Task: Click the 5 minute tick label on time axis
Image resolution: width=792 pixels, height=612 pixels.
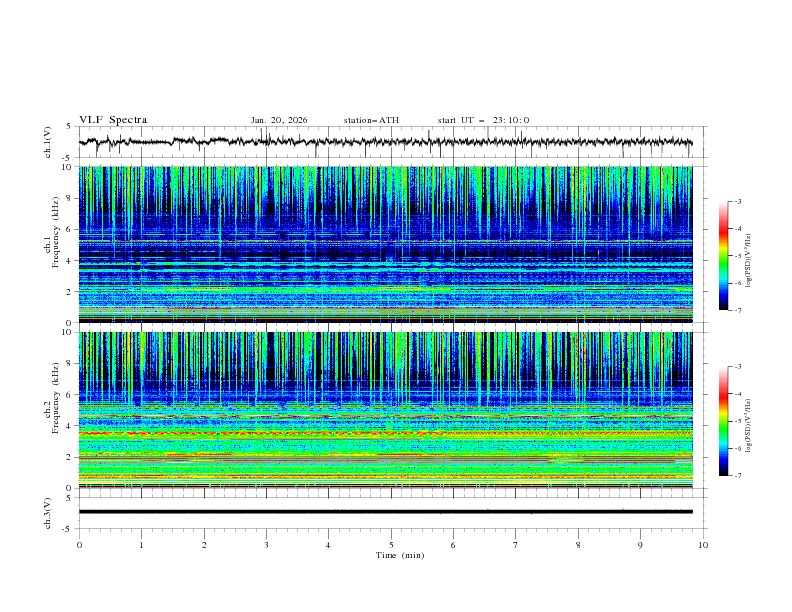Action: point(391,545)
